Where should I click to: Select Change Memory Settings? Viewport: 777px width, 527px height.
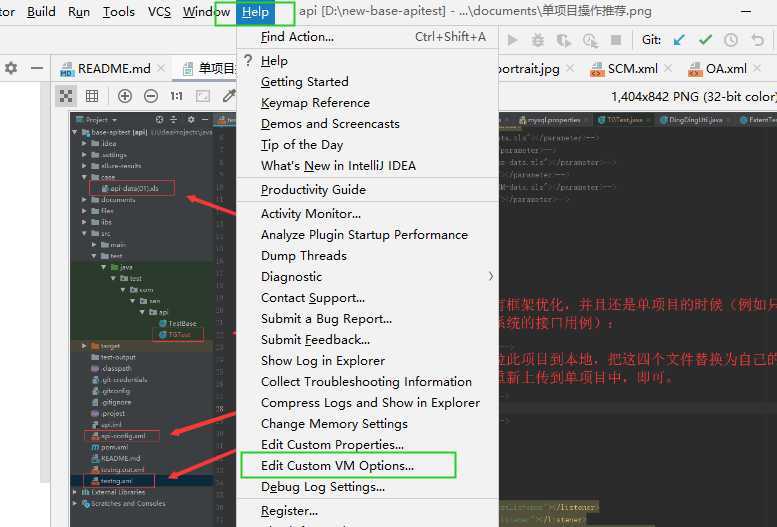pos(368,424)
